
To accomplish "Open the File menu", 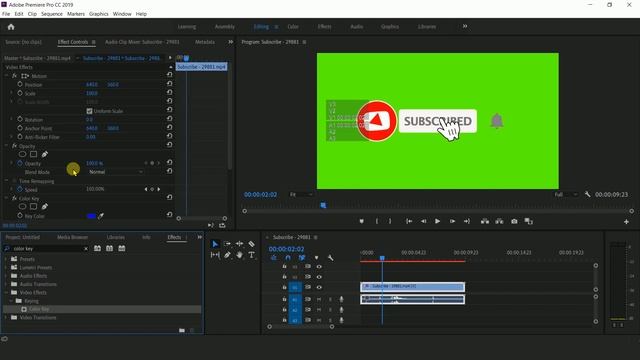I will 6,14.
